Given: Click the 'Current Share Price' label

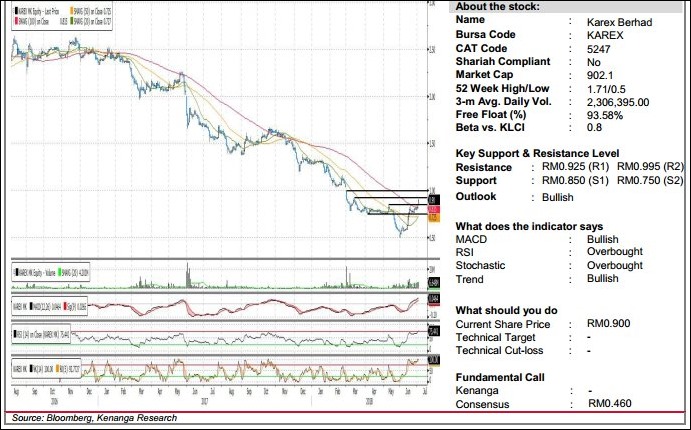Looking at the screenshot, I should tap(503, 324).
